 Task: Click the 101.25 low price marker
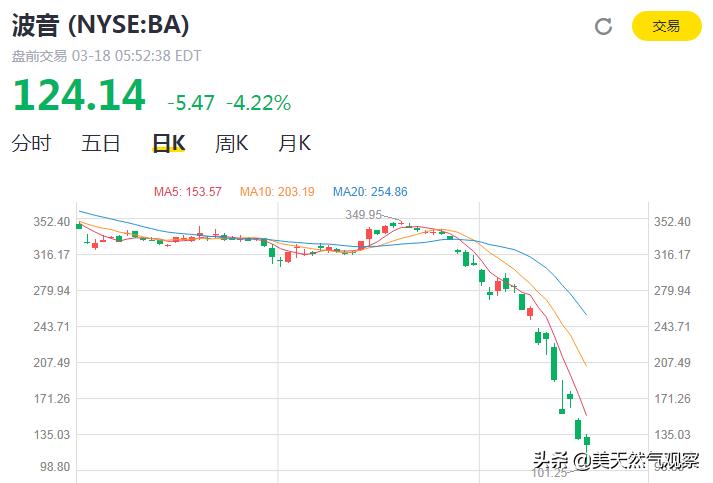[x=549, y=473]
